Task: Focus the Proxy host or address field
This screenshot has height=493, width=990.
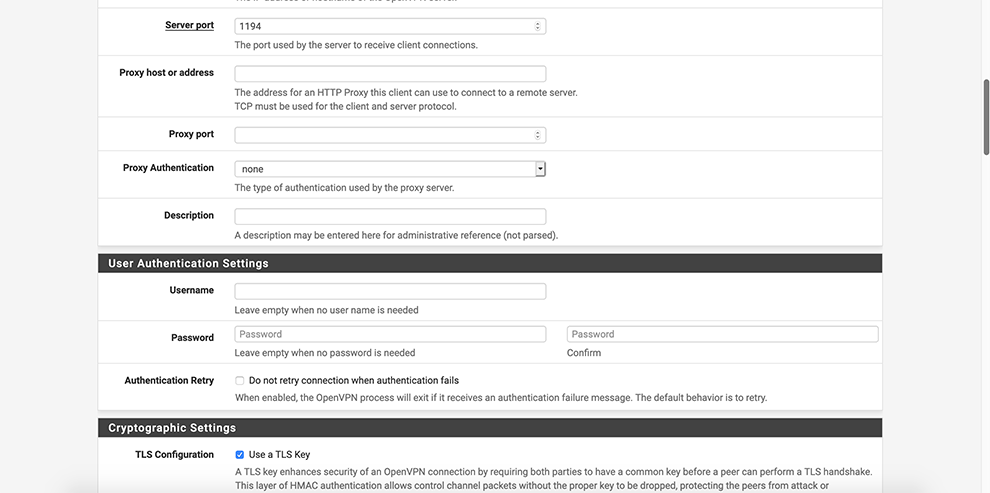Action: [x=390, y=74]
